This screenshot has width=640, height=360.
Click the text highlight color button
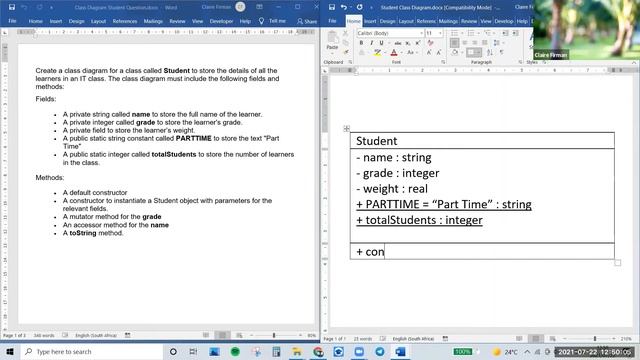pos(377,53)
